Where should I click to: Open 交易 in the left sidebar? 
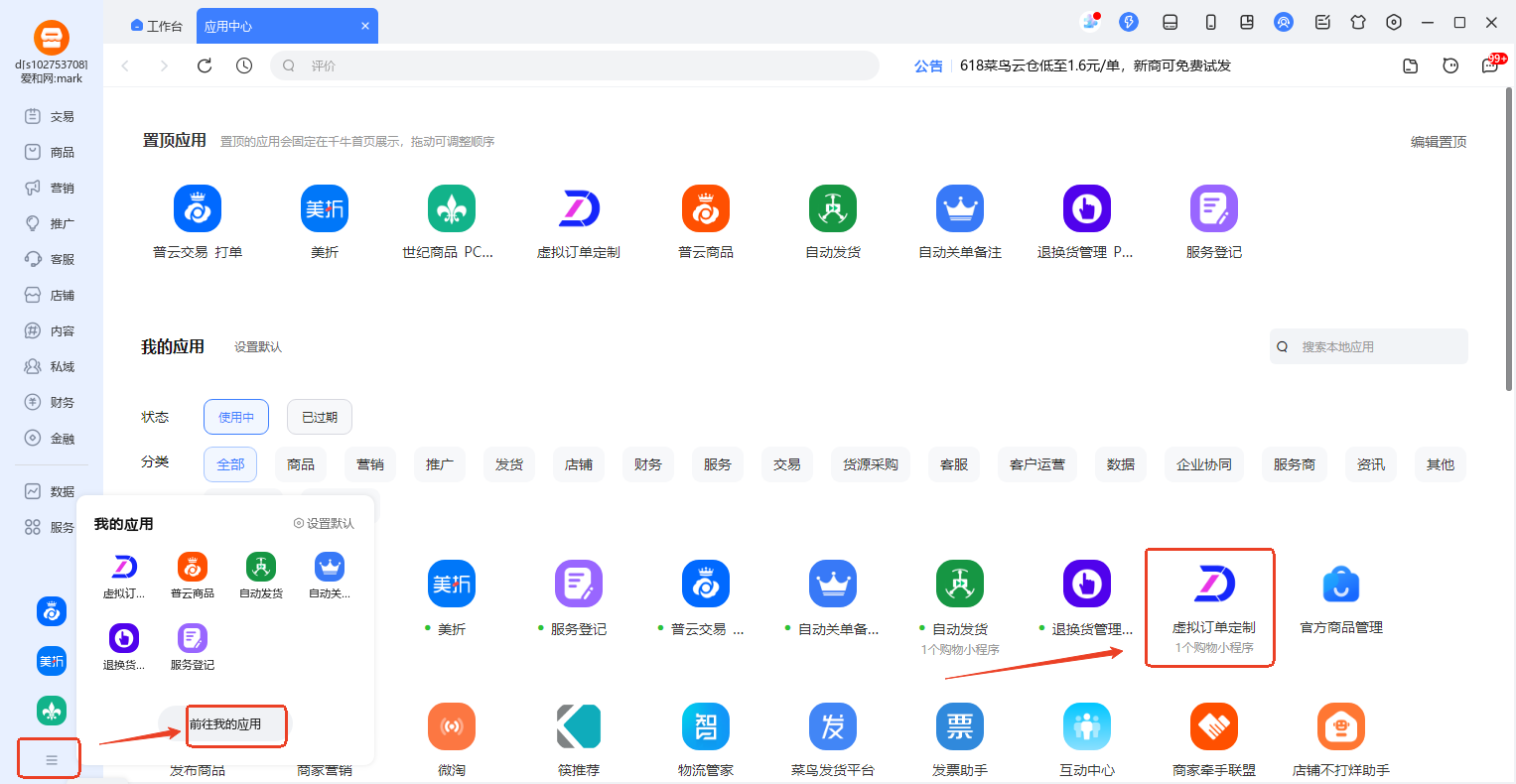tap(51, 116)
